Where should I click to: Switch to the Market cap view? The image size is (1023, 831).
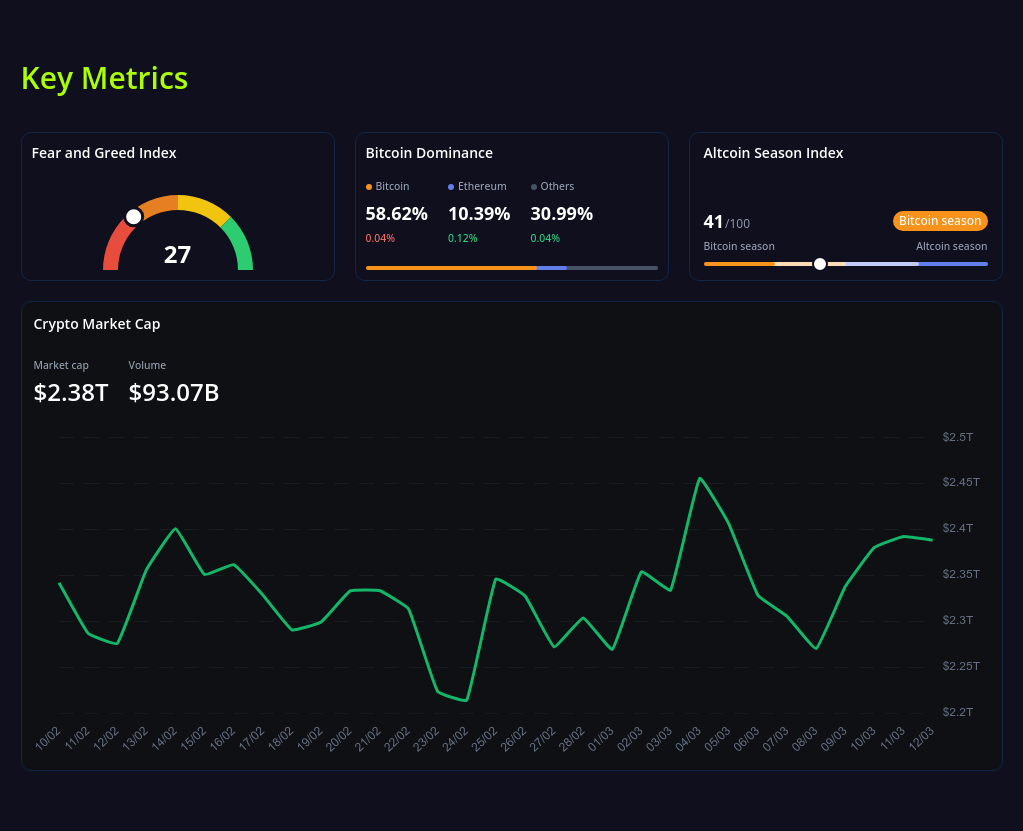point(60,365)
